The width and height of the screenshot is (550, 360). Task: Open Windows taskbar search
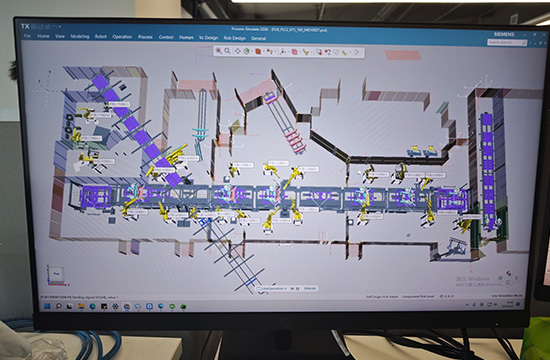[59, 306]
